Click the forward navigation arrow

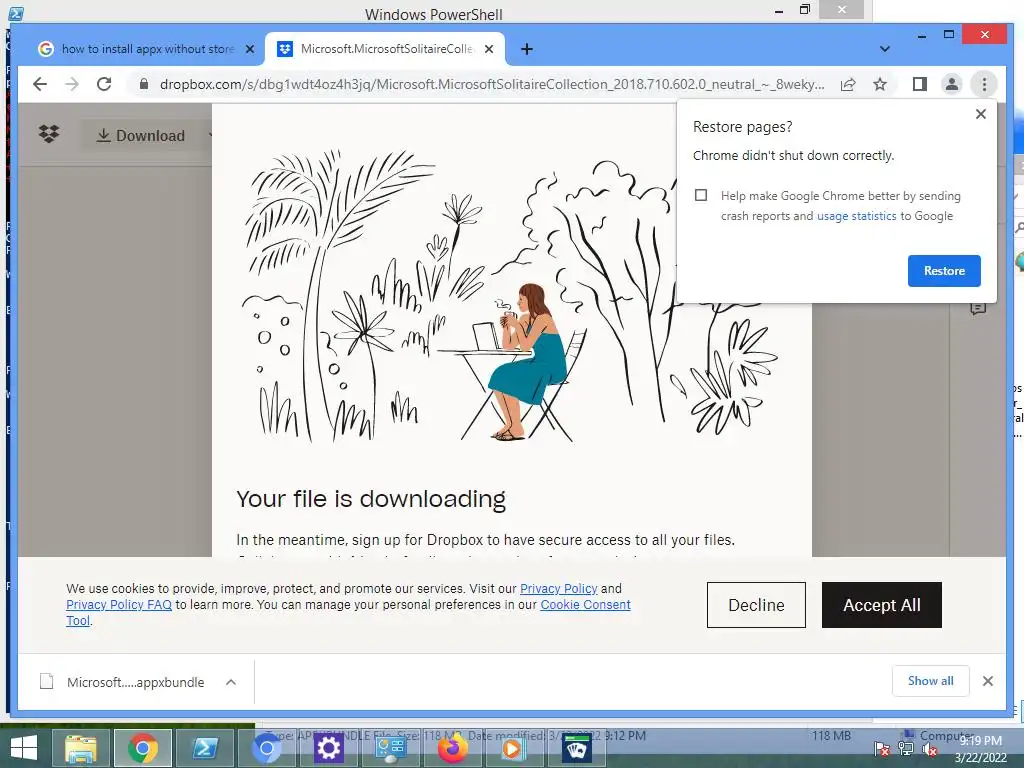(x=72, y=84)
